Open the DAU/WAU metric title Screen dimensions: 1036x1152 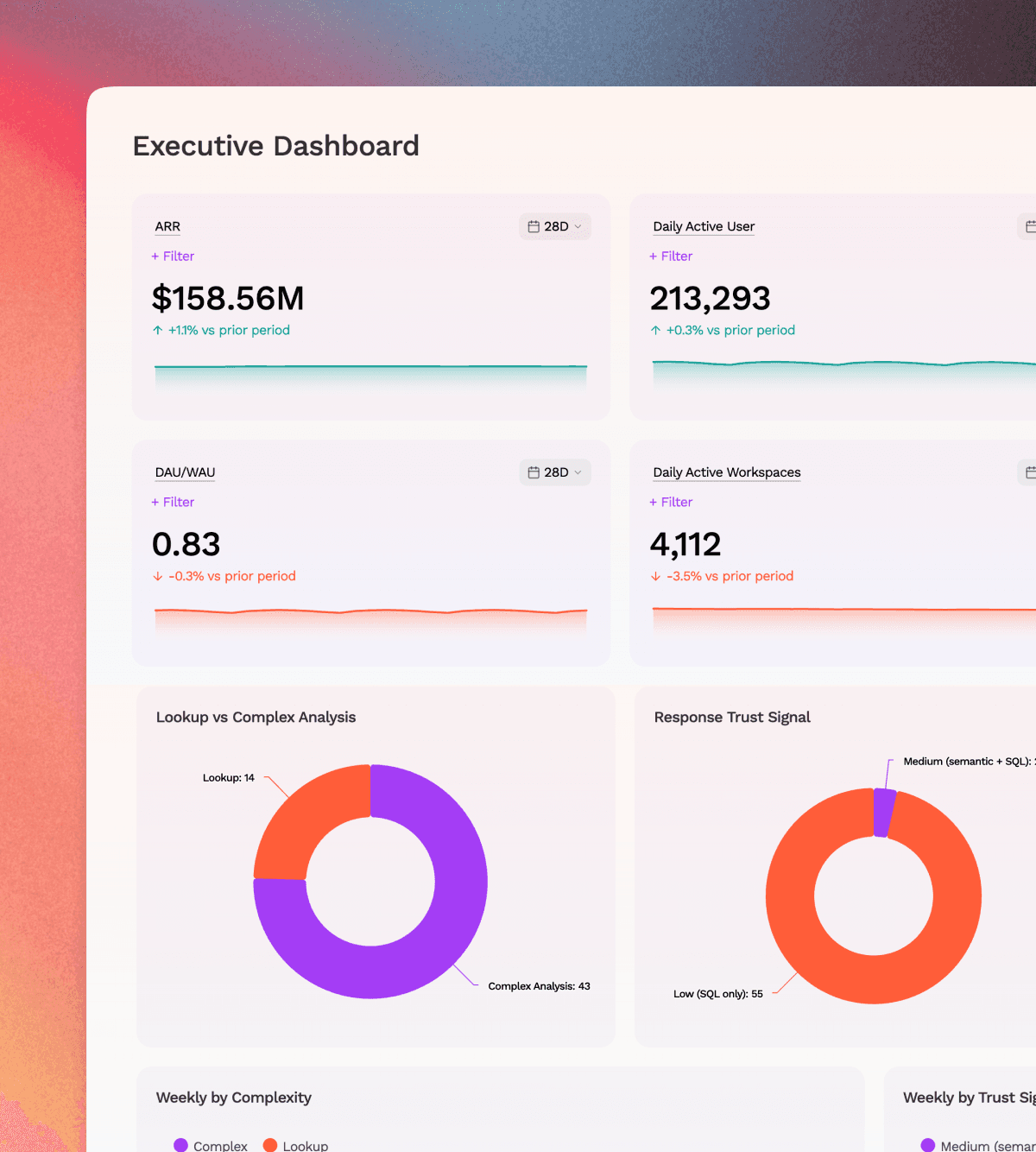pos(185,472)
